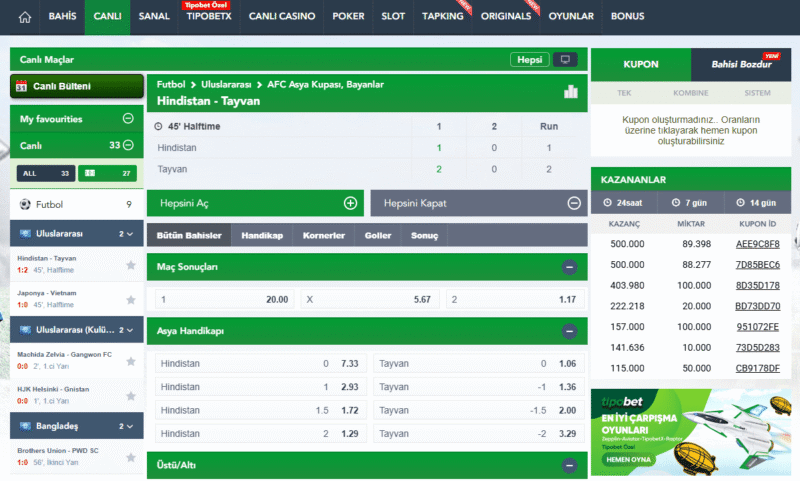Screen dimensions: 800x481
Task: Go to the home page icon
Action: [x=24, y=17]
